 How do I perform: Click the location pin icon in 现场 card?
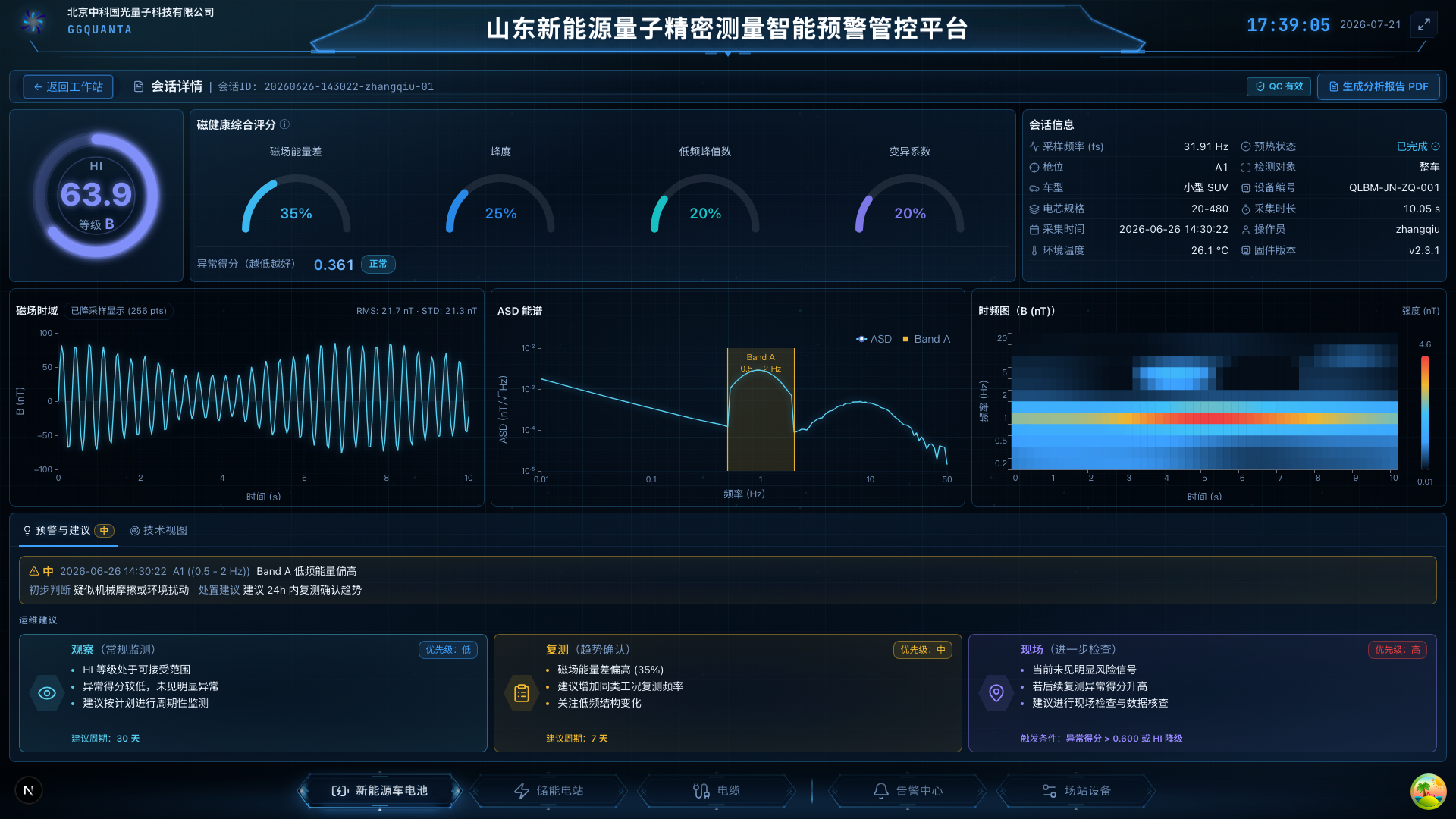pos(996,693)
